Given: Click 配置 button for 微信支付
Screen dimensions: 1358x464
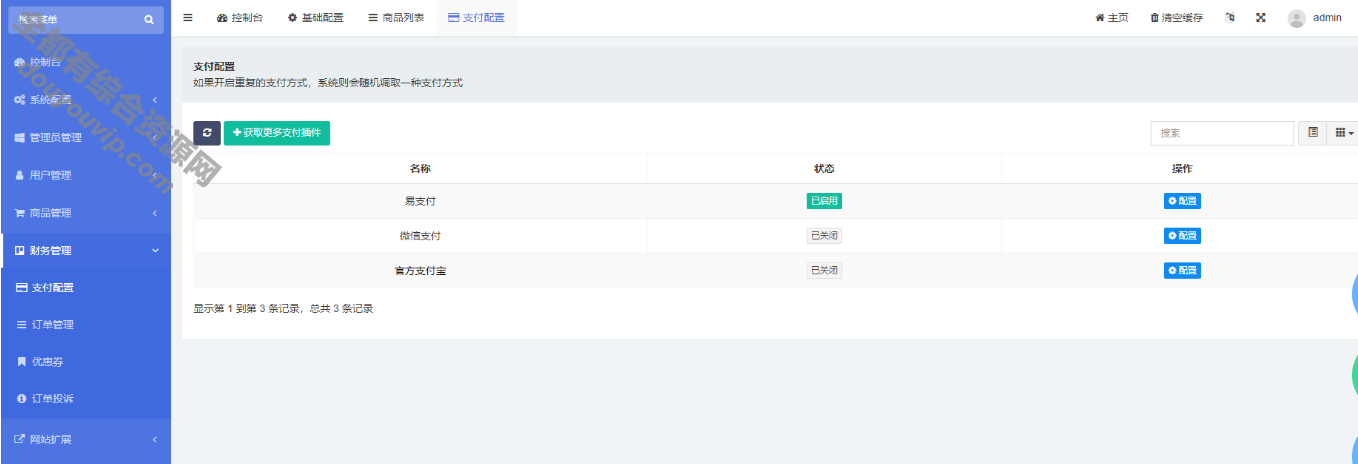Looking at the screenshot, I should point(1182,236).
